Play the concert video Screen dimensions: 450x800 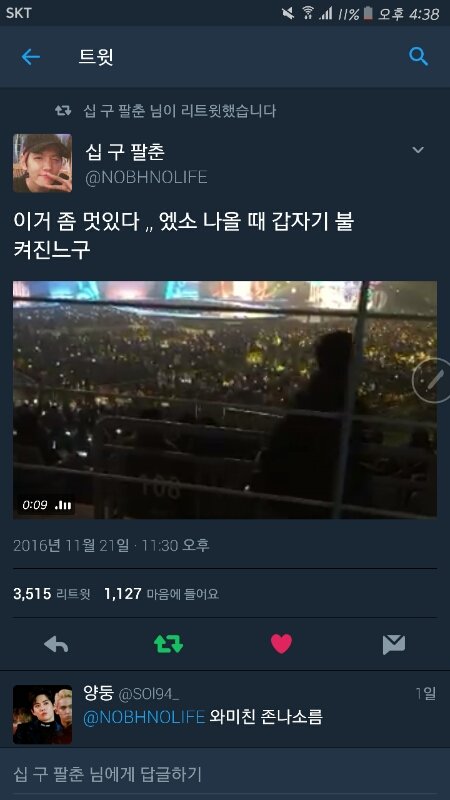pos(224,399)
